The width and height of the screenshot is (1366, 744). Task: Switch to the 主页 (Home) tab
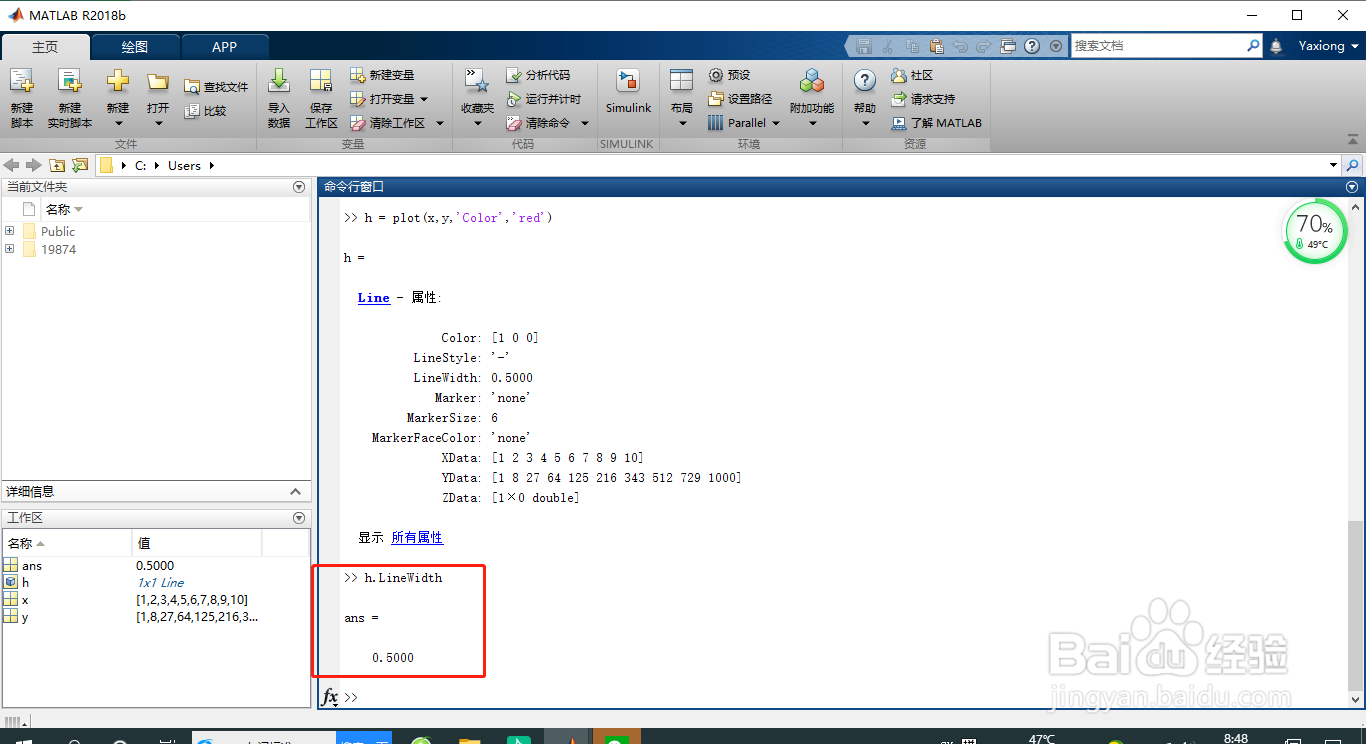[x=45, y=47]
